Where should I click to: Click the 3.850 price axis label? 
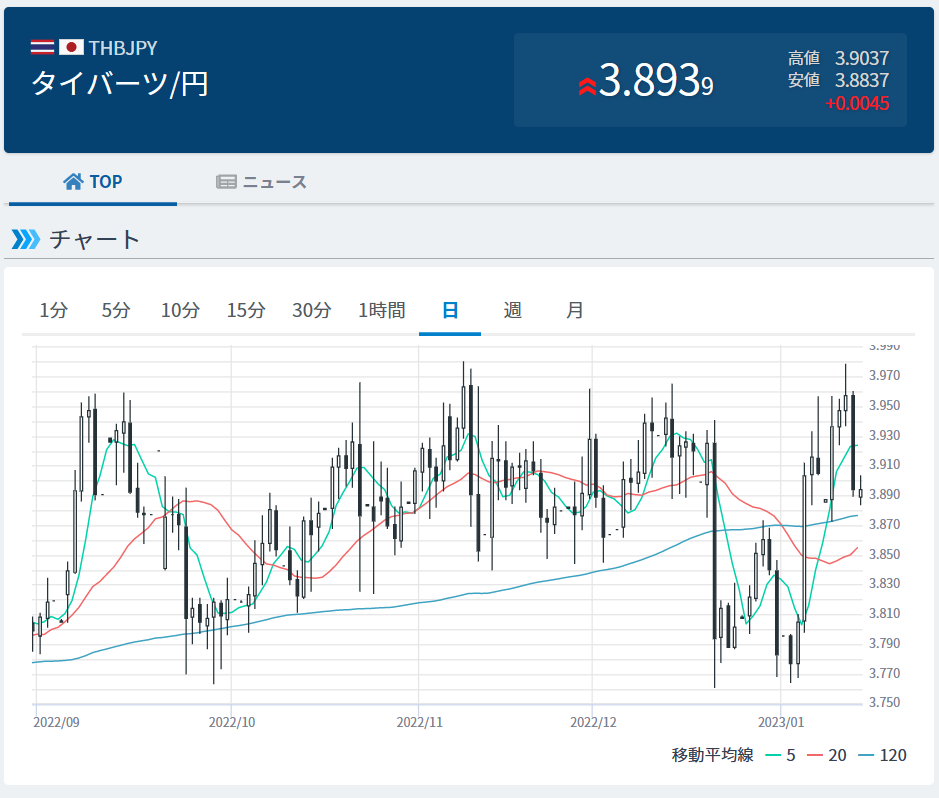tap(885, 554)
